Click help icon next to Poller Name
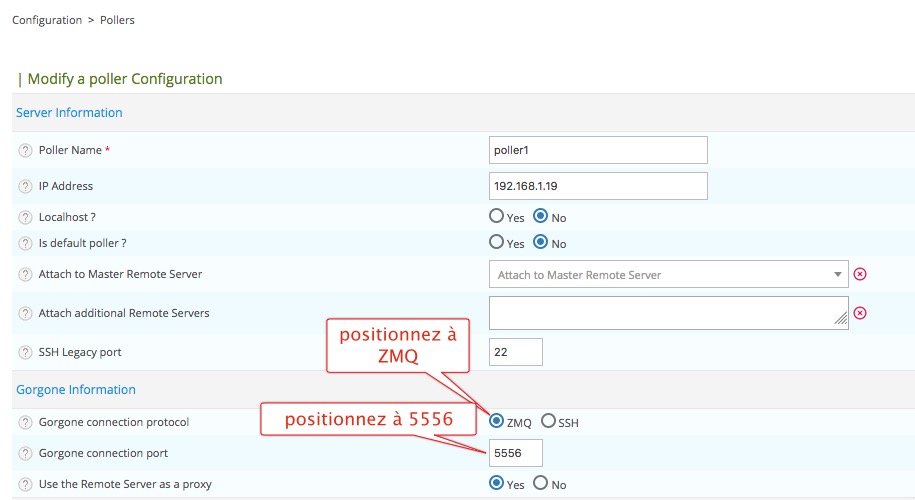 pyautogui.click(x=26, y=150)
